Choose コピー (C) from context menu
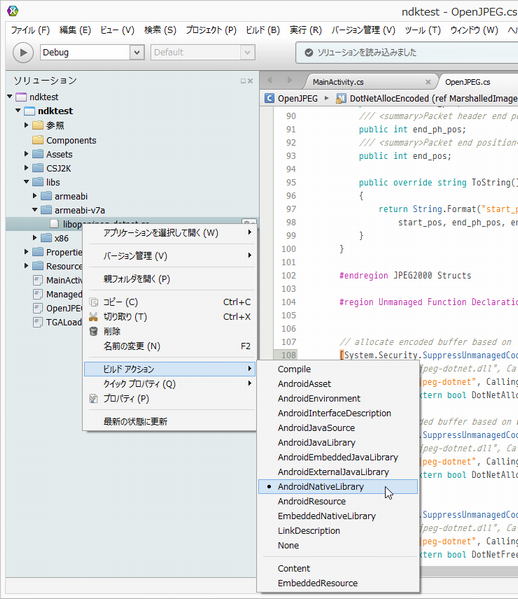This screenshot has width=518, height=599. (x=170, y=302)
